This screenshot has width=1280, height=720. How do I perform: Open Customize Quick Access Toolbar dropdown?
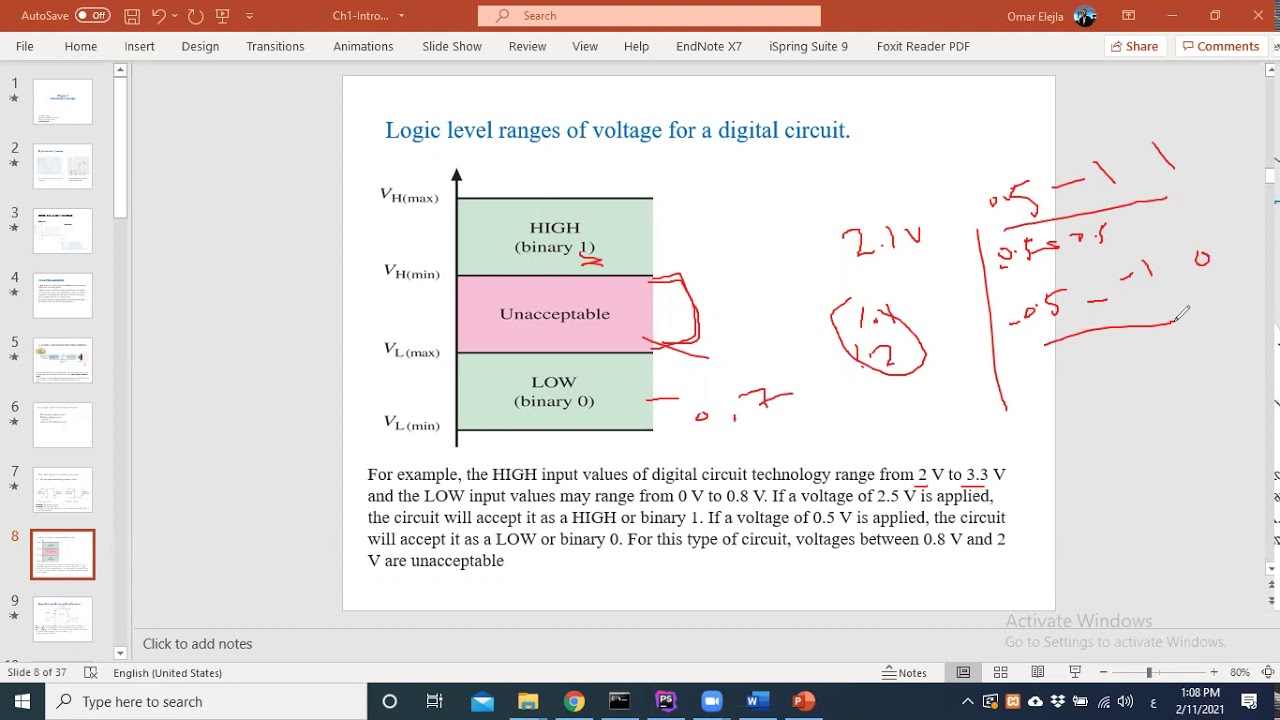(249, 16)
